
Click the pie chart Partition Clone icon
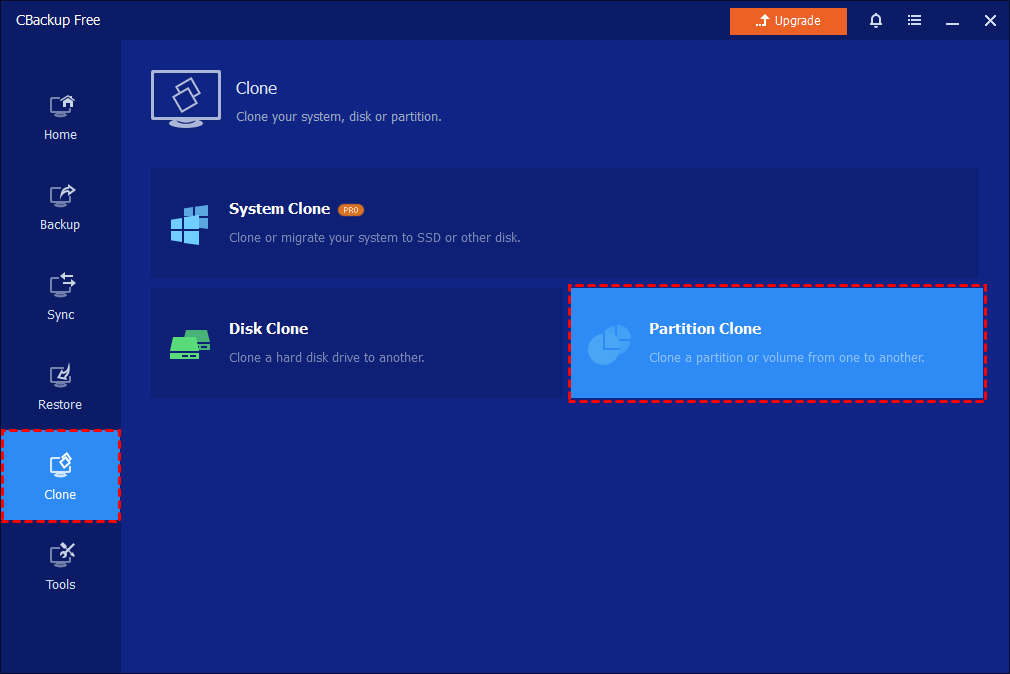(609, 344)
